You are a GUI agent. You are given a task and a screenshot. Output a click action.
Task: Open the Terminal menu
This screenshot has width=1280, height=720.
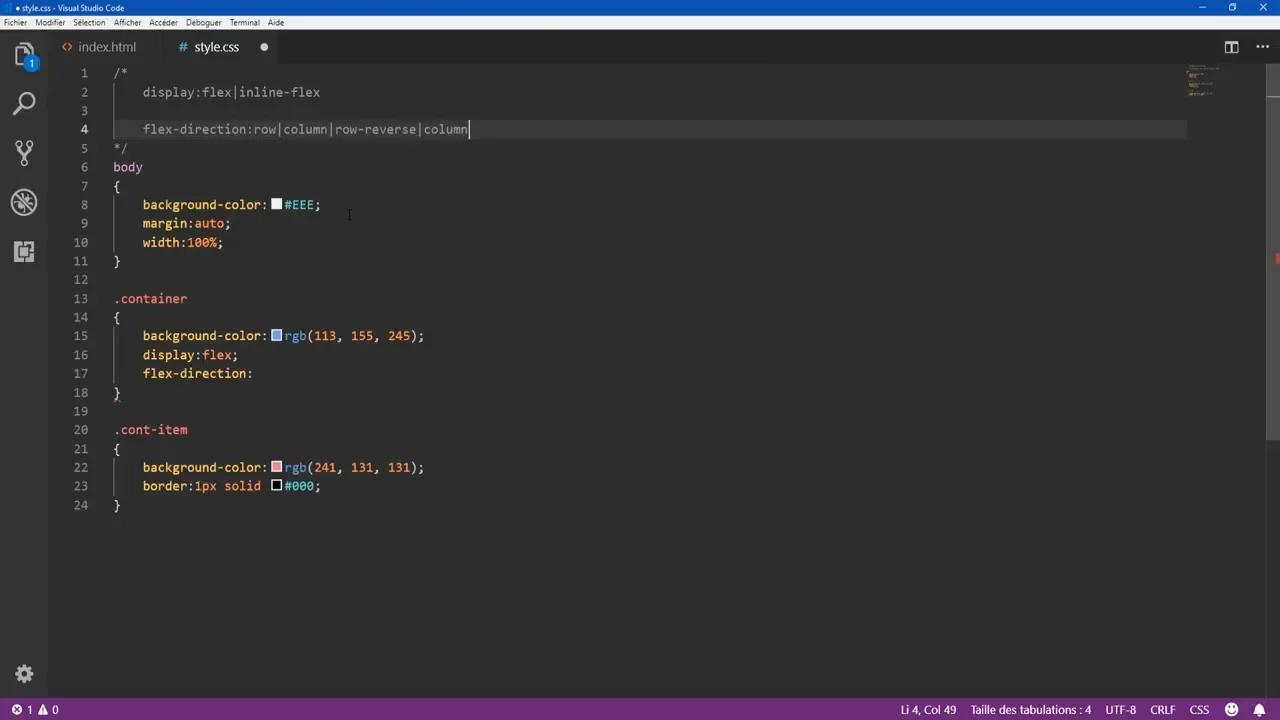244,22
